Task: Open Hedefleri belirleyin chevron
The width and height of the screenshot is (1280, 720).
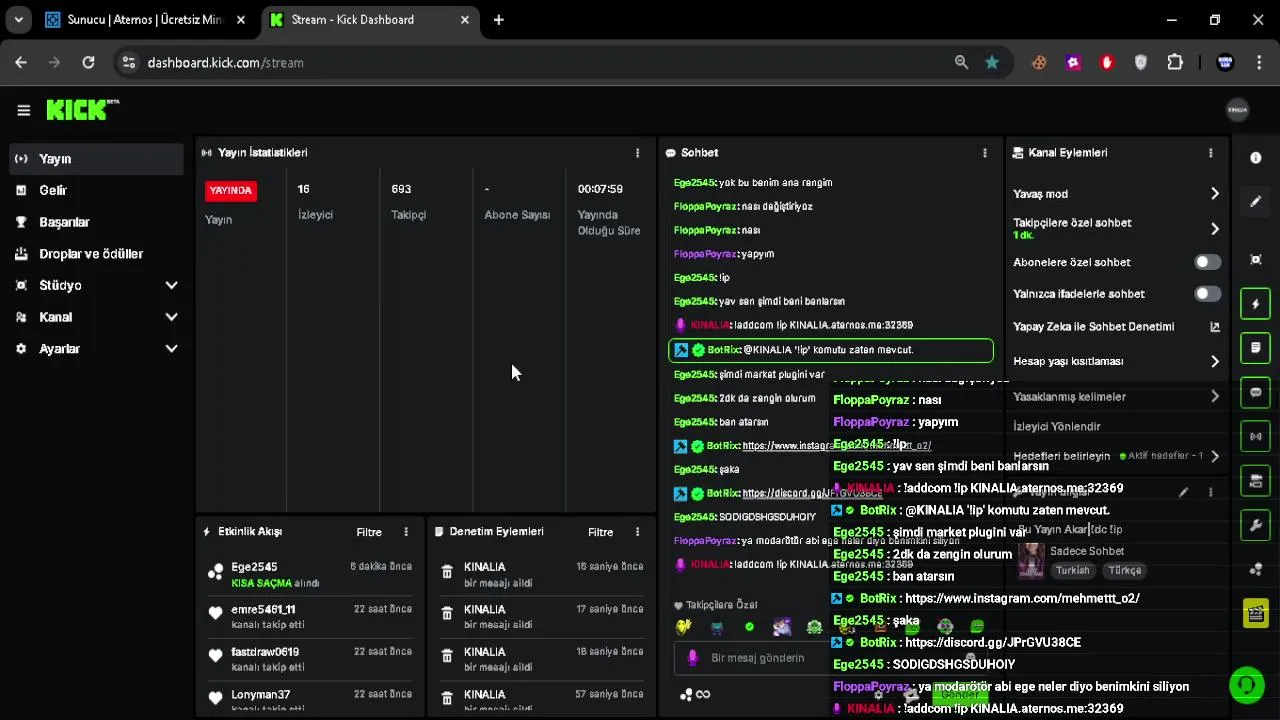Action: (1215, 456)
